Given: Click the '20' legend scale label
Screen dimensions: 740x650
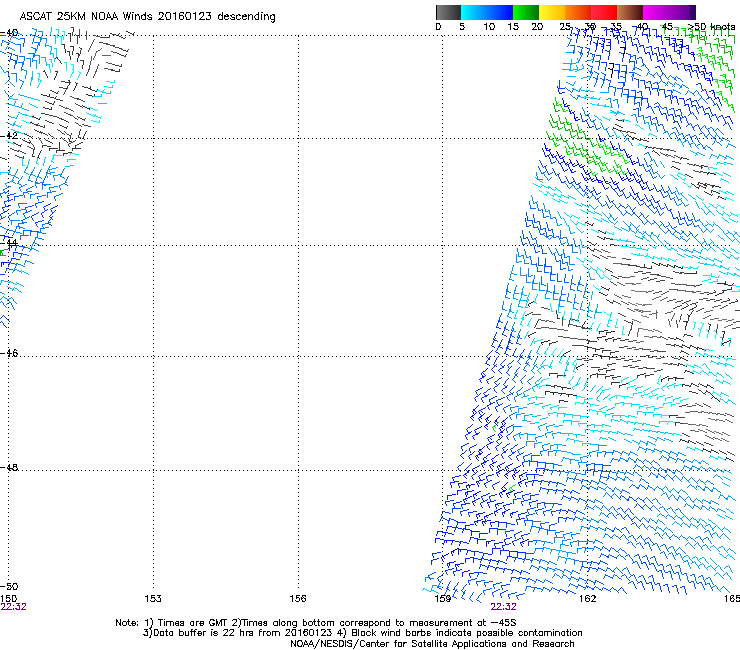Looking at the screenshot, I should (537, 27).
